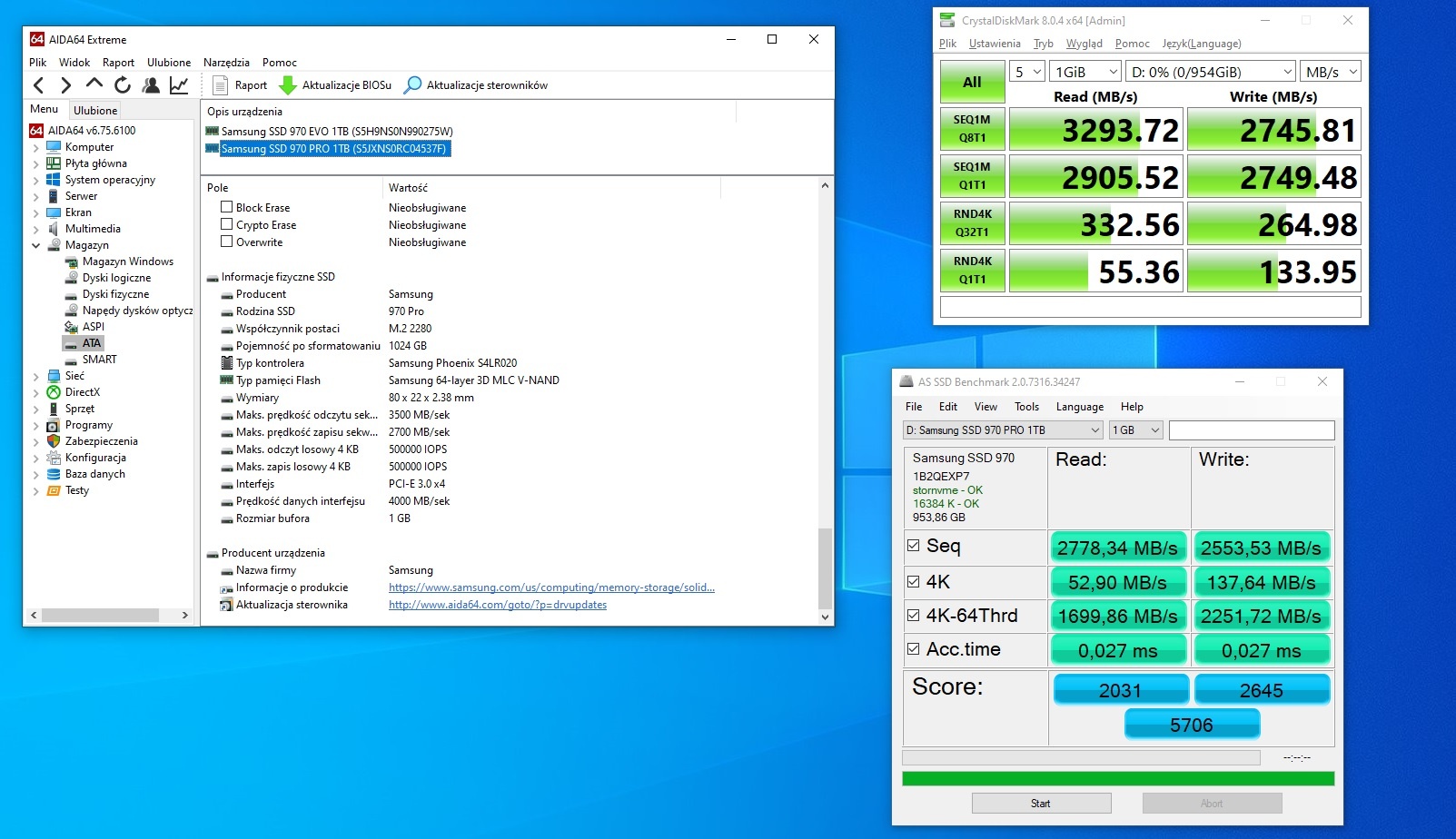Select the DirectX tree item

83,392
